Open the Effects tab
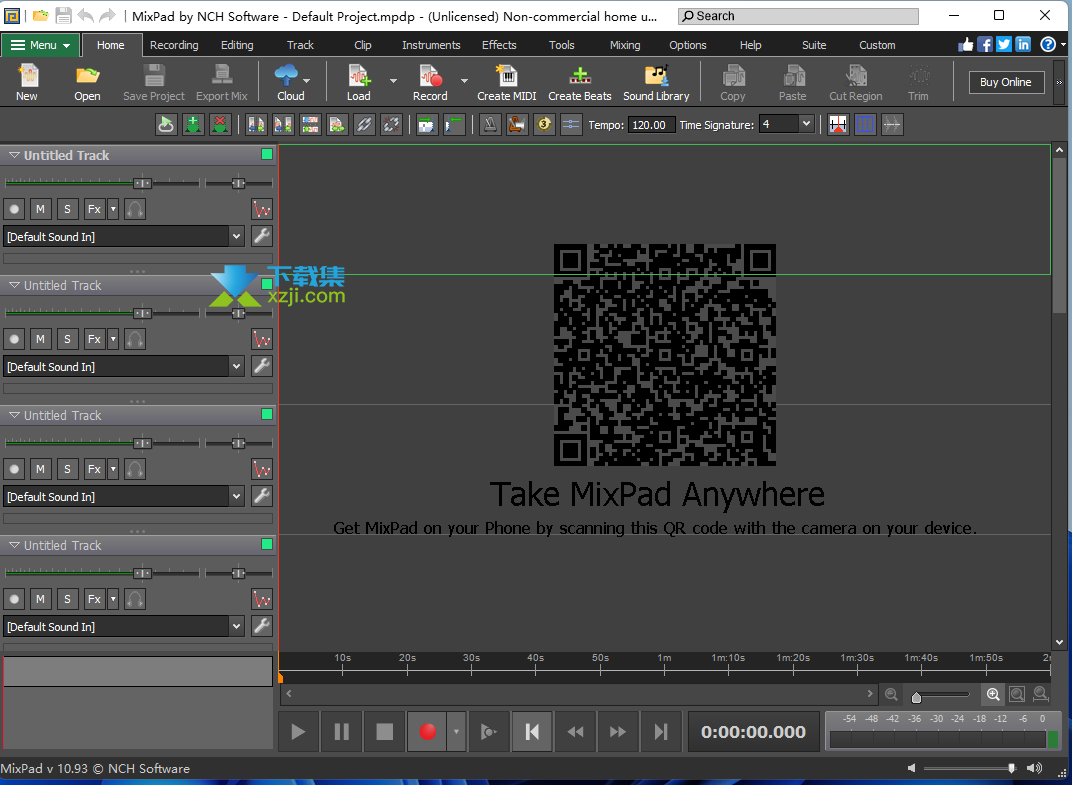Screen dimensions: 1072x785 [499, 45]
